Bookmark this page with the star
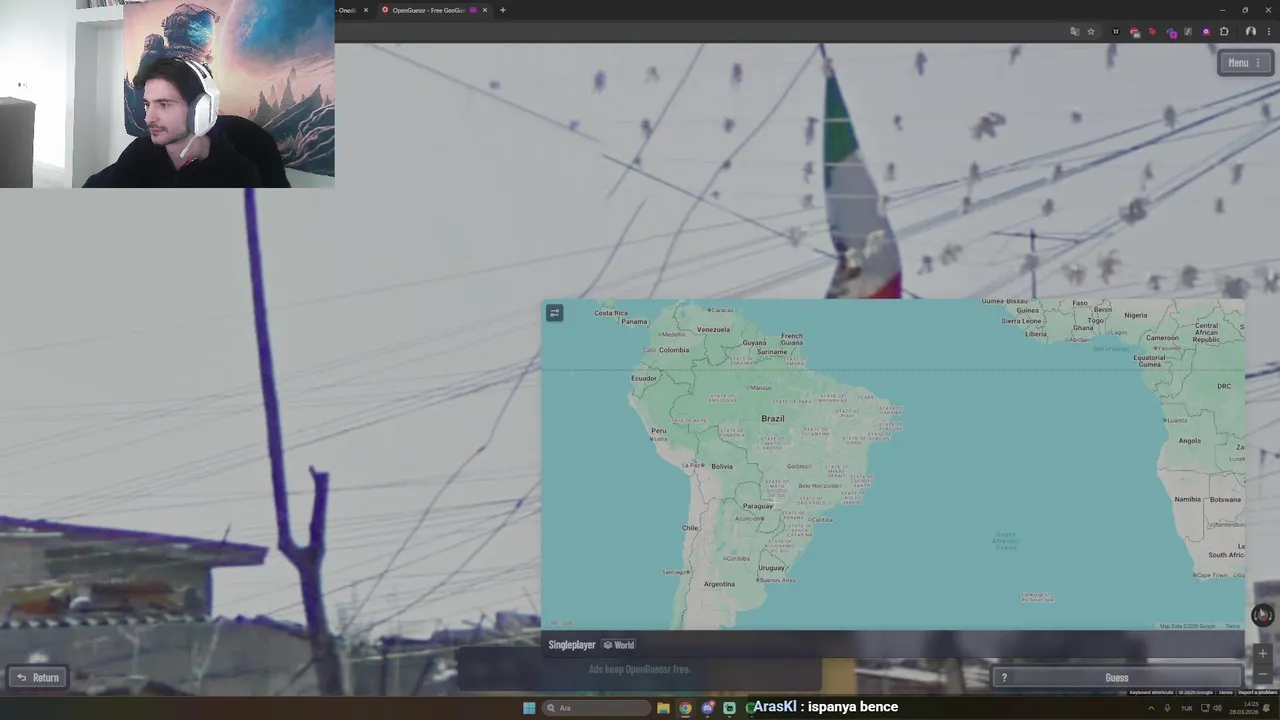Screen dimensions: 1280x720 (1091, 31)
